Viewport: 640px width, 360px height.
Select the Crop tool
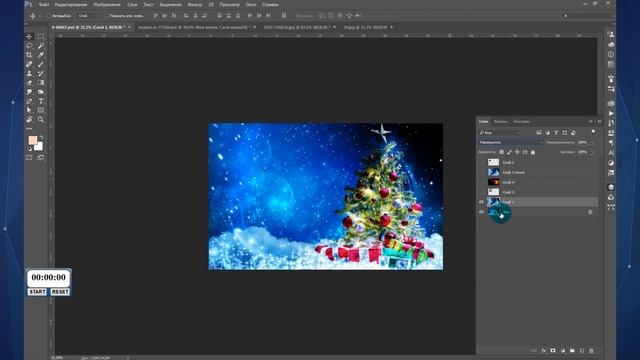coord(29,55)
